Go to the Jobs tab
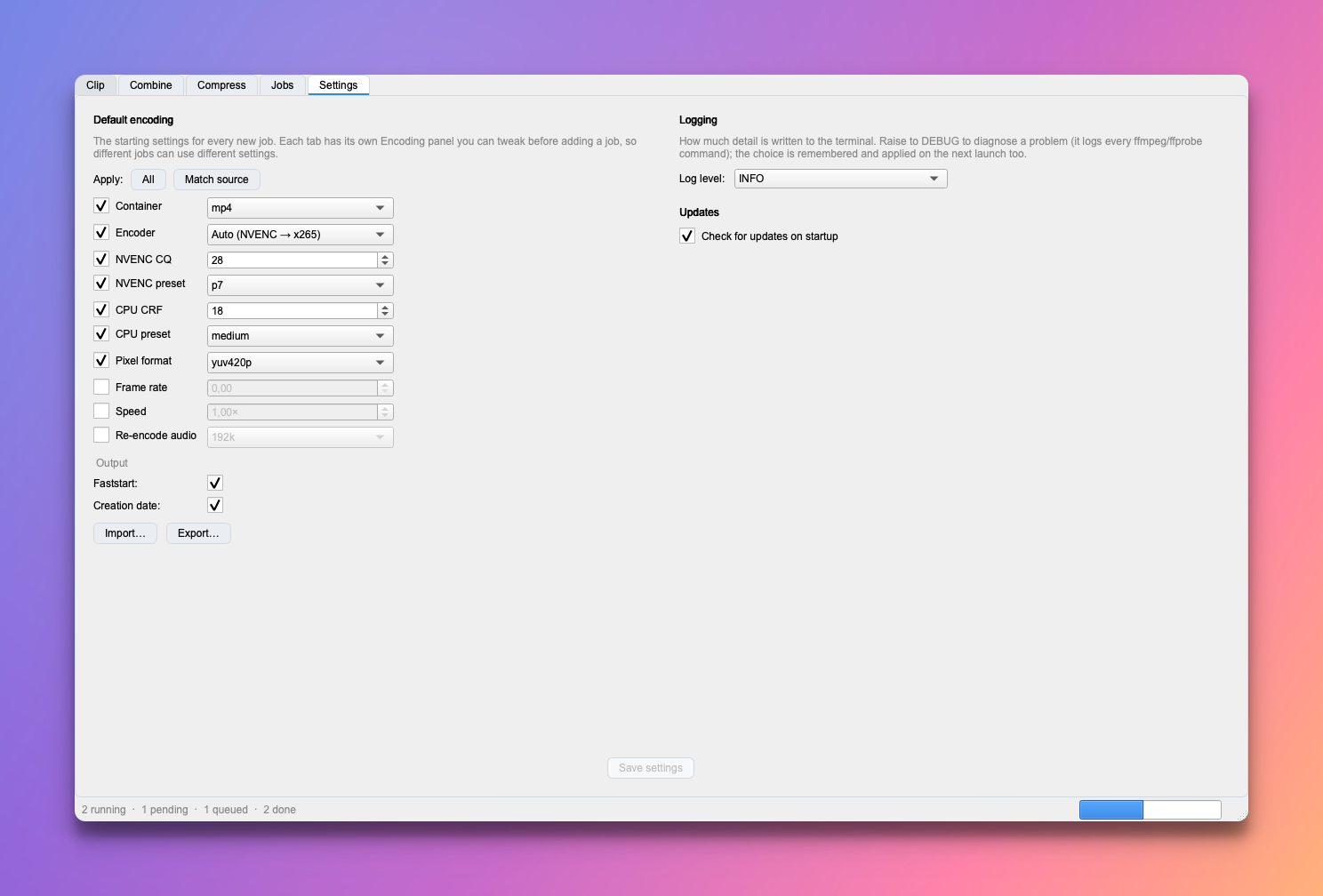This screenshot has width=1323, height=896. click(282, 85)
